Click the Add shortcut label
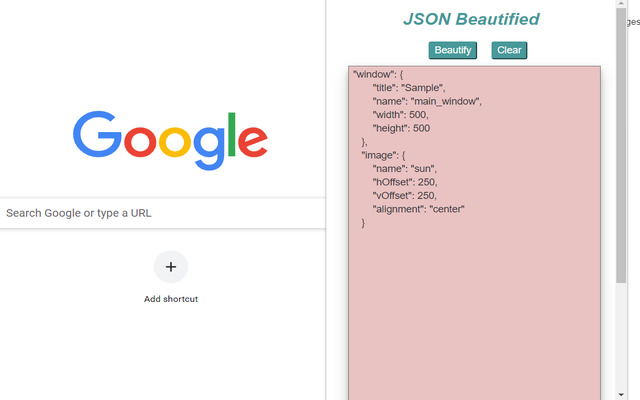Viewport: 640px width, 400px height. tap(171, 299)
